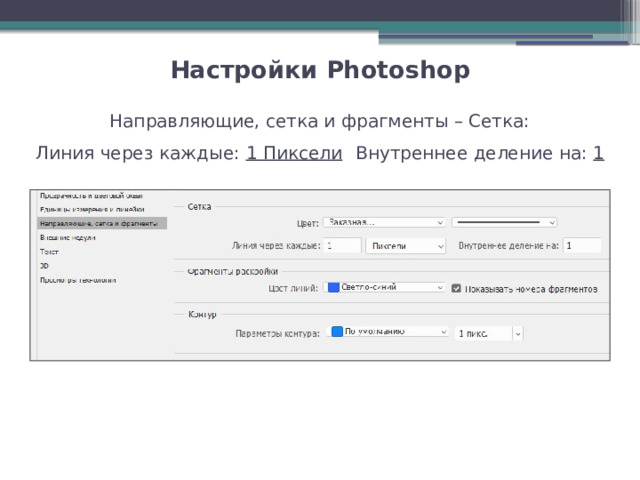The image size is (640, 480).
Task: Toggle 'Показывать номера фрагментов' checkbox
Action: coord(456,289)
